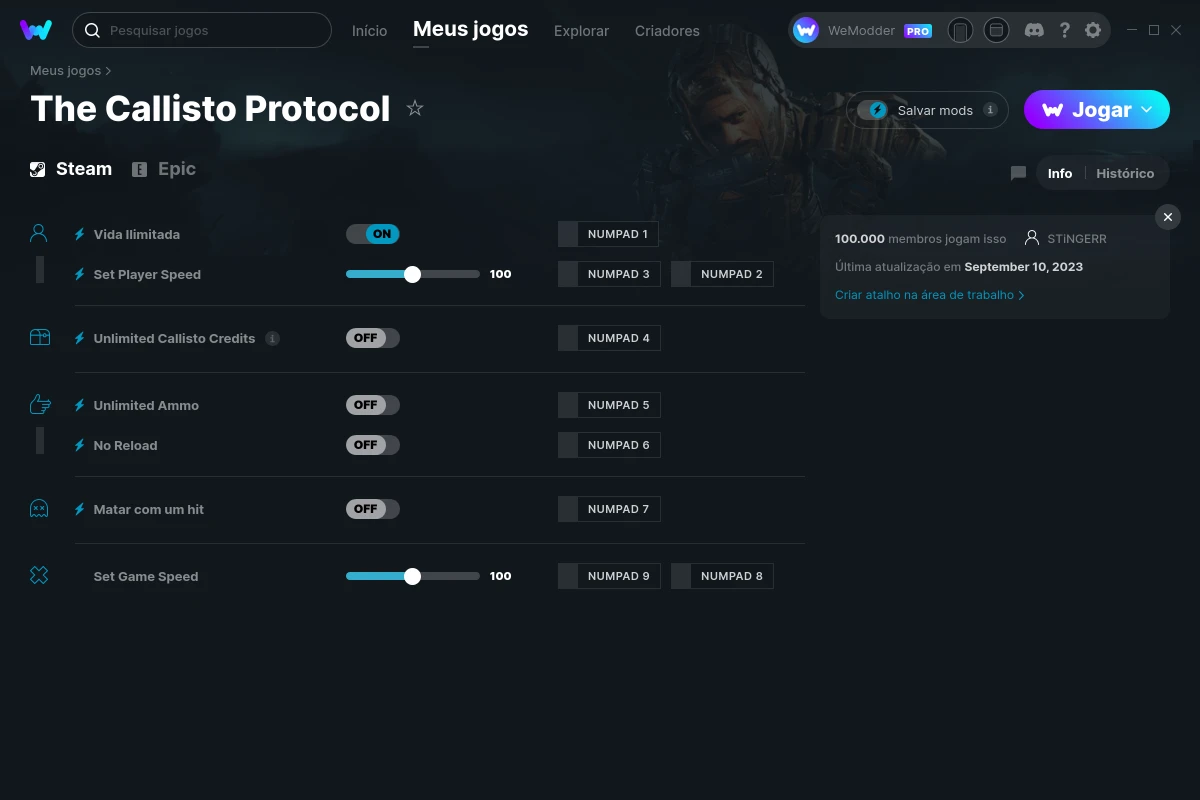This screenshot has height=800, width=1200.
Task: Select the weapons thumbs-up category icon
Action: (x=39, y=404)
